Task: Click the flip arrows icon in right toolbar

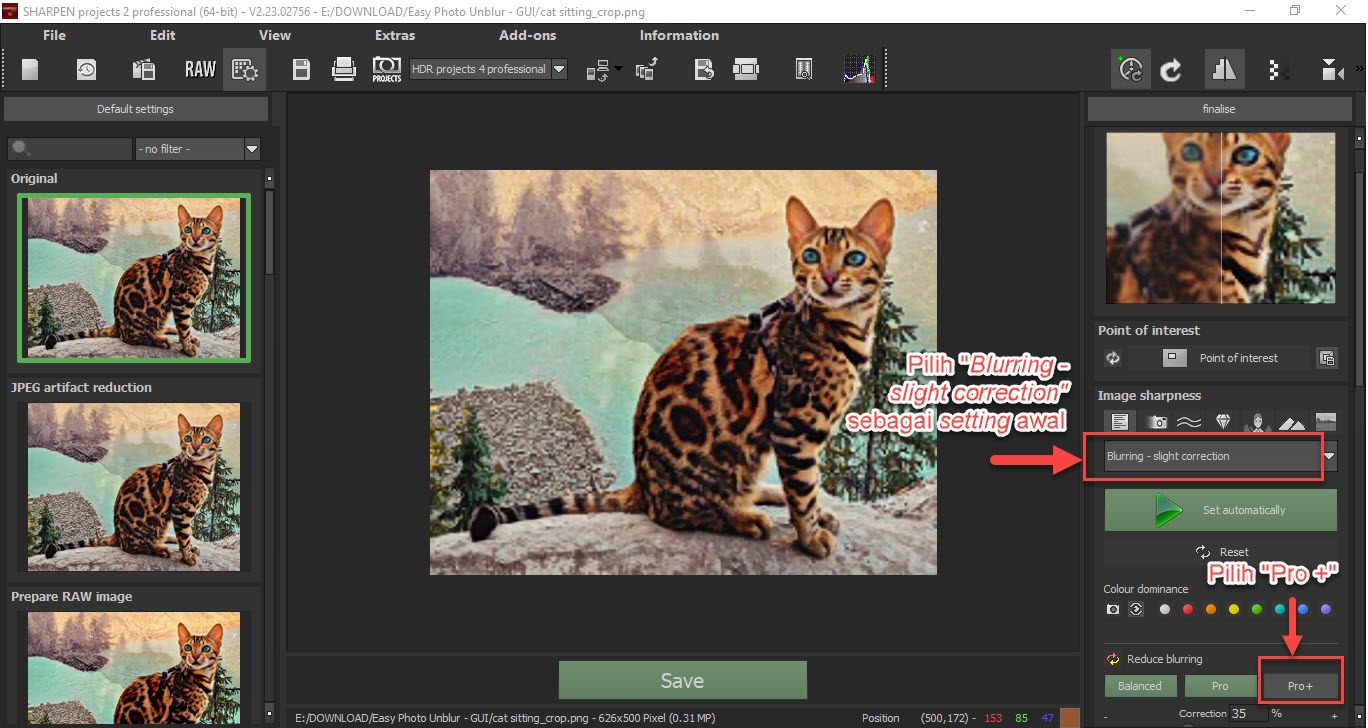Action: 1332,69
